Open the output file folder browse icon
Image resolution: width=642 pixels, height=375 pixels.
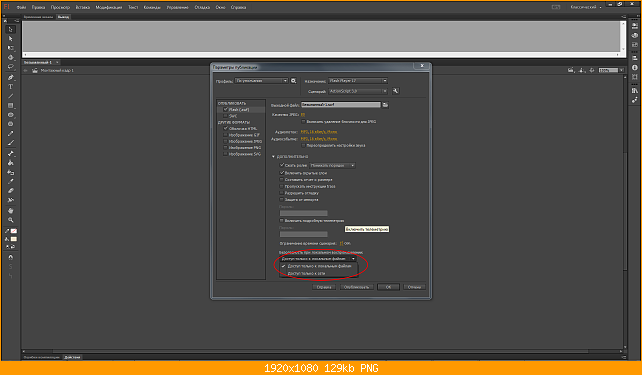(385, 105)
